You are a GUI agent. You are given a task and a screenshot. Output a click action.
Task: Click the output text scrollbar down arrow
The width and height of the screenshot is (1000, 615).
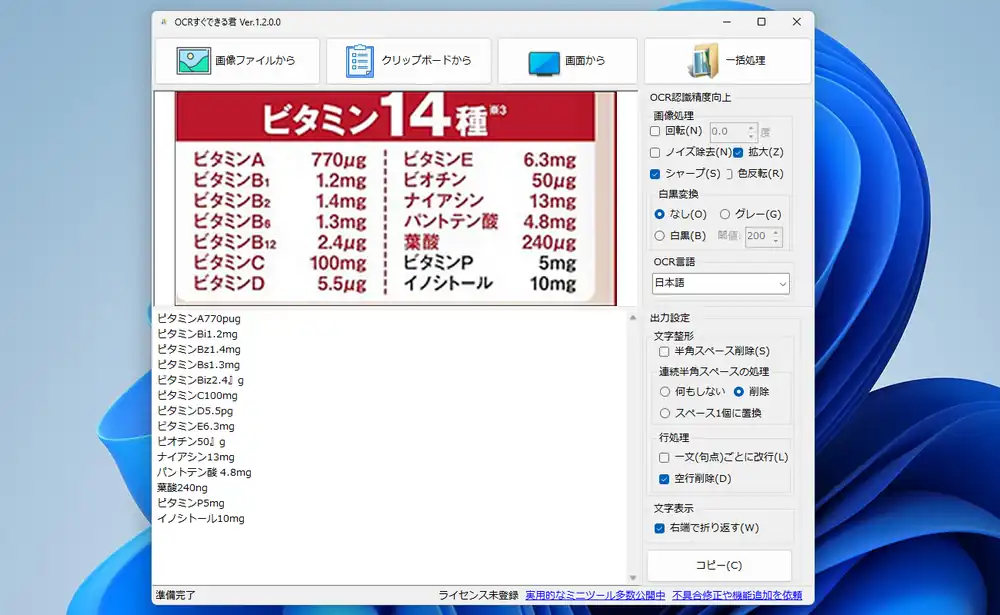(631, 577)
